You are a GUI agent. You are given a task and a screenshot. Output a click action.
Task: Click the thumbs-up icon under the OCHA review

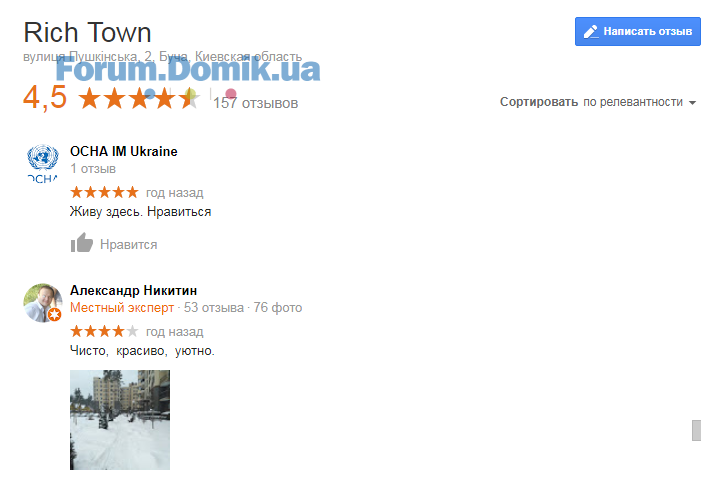point(82,243)
